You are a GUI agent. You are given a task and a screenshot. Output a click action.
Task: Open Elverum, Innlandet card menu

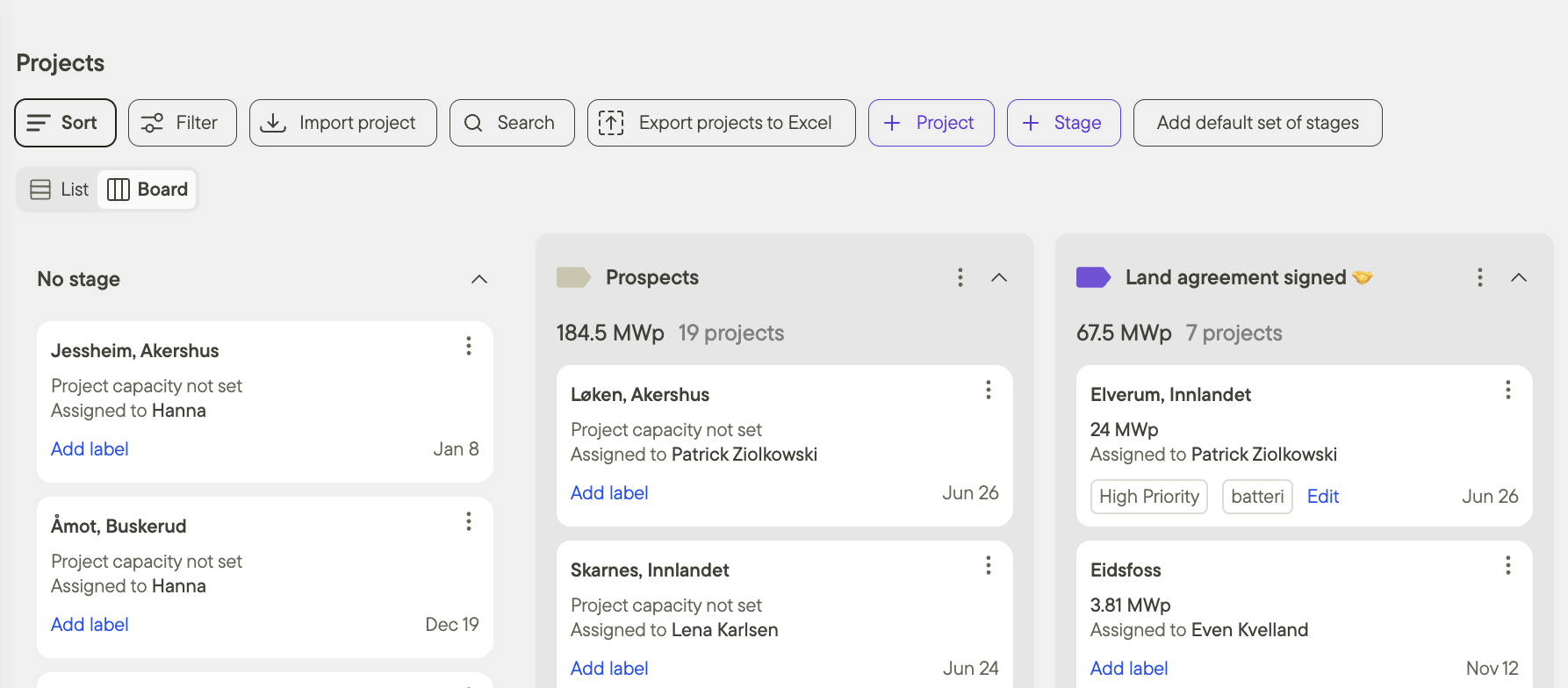click(1508, 390)
